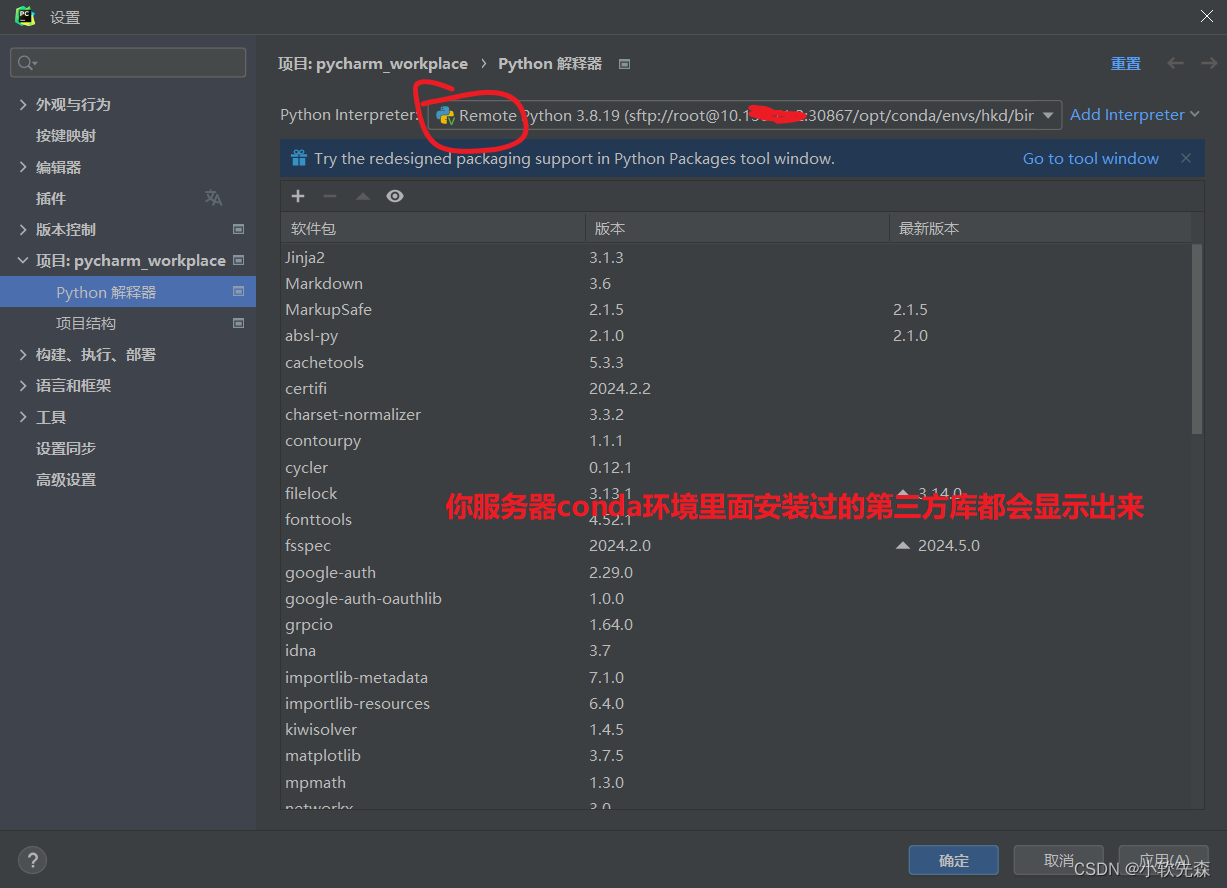Open the help question mark button
The width and height of the screenshot is (1227, 888).
tap(32, 859)
